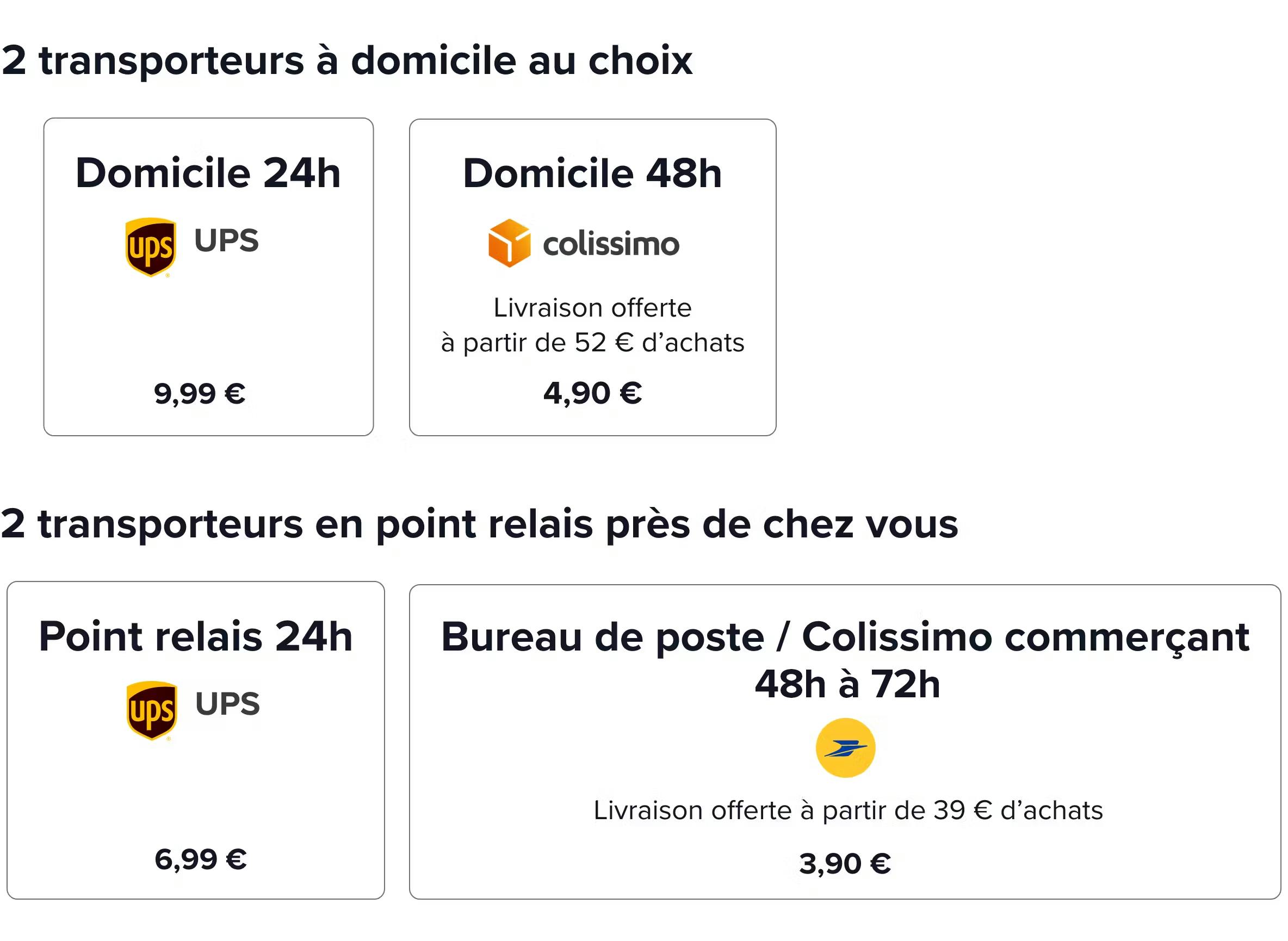Click the 3,90 € price
Image resolution: width=1288 pixels, height=941 pixels.
pos(845,864)
